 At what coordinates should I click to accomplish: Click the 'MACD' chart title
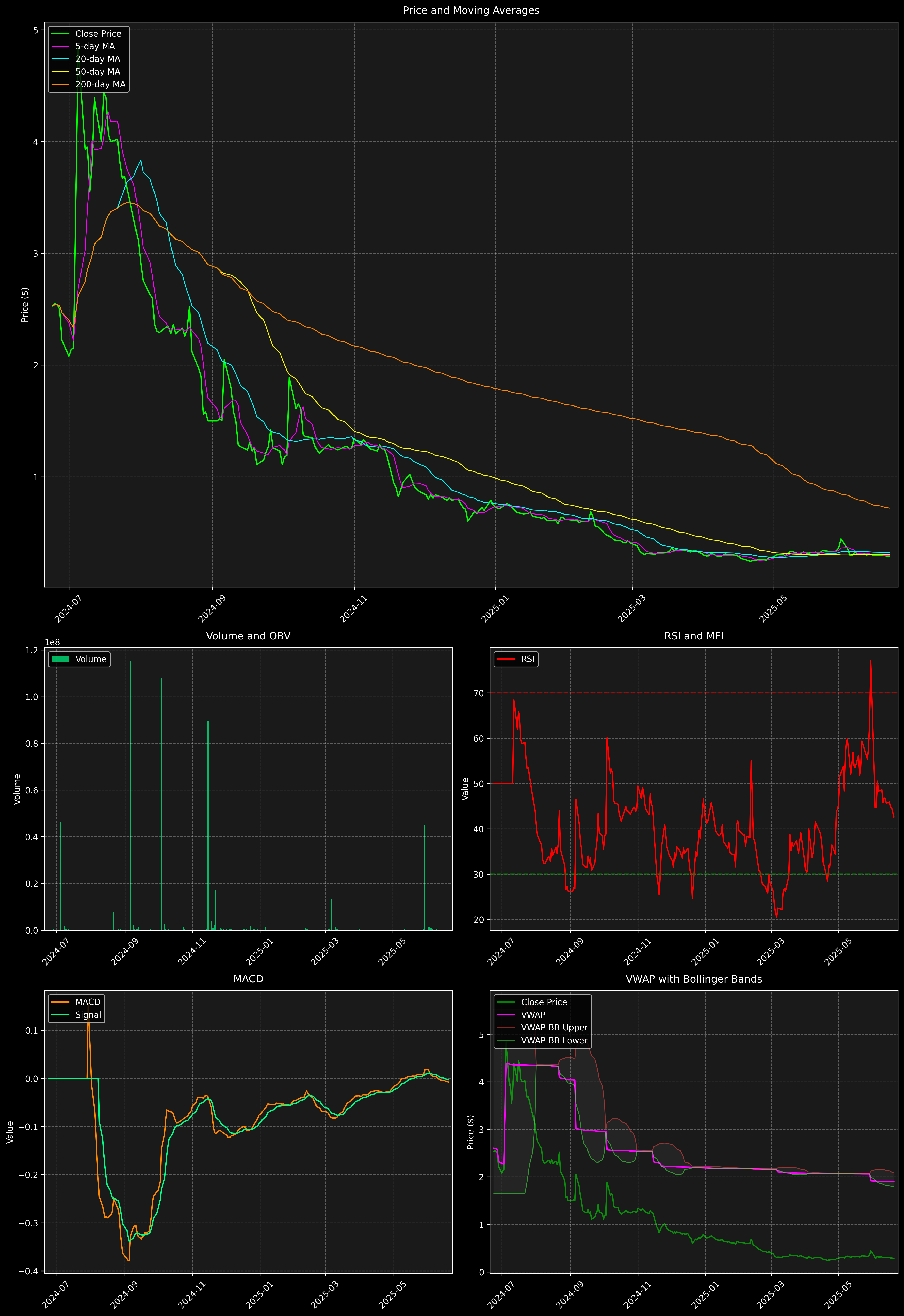(248, 979)
